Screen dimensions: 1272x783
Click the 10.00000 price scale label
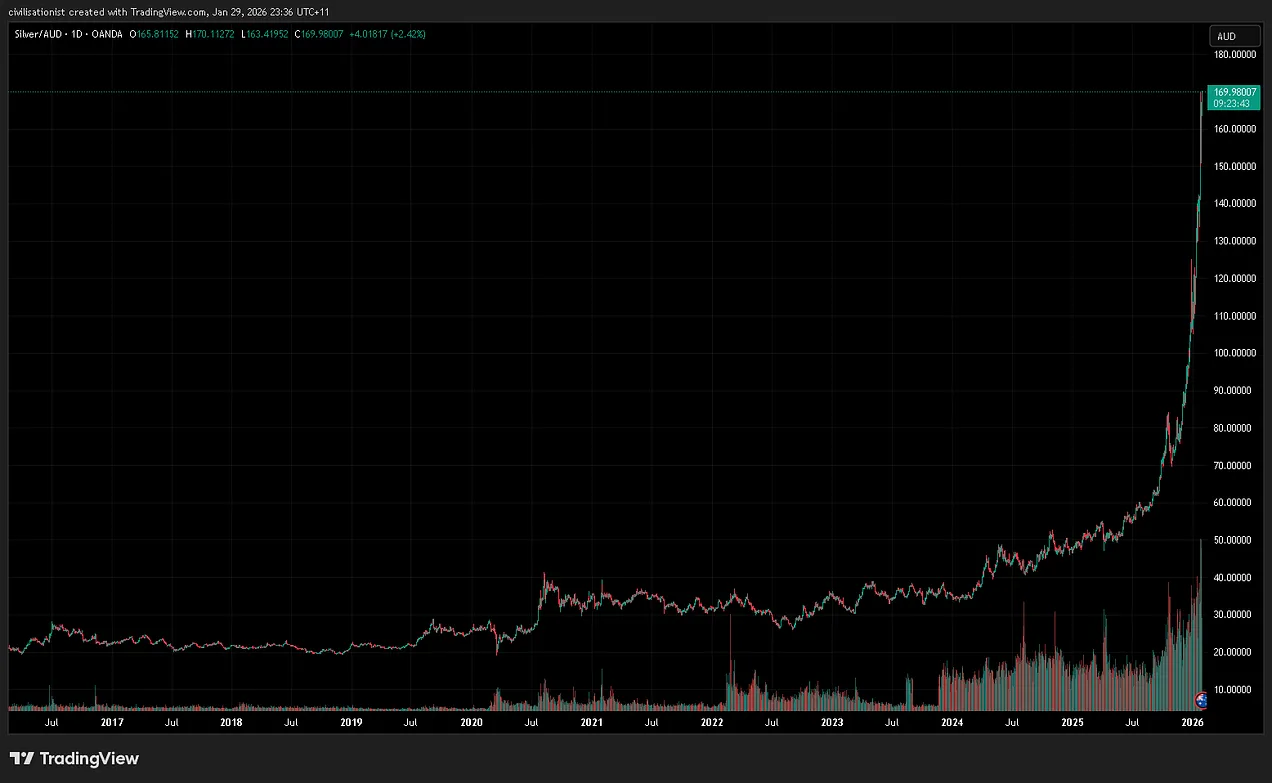click(x=1234, y=690)
